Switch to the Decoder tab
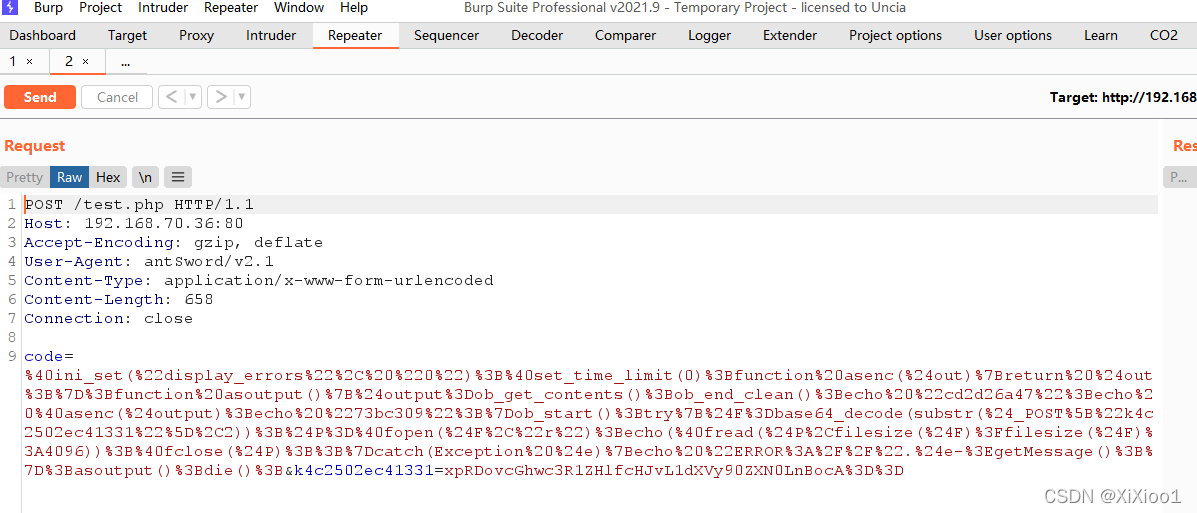This screenshot has height=513, width=1197. point(537,35)
